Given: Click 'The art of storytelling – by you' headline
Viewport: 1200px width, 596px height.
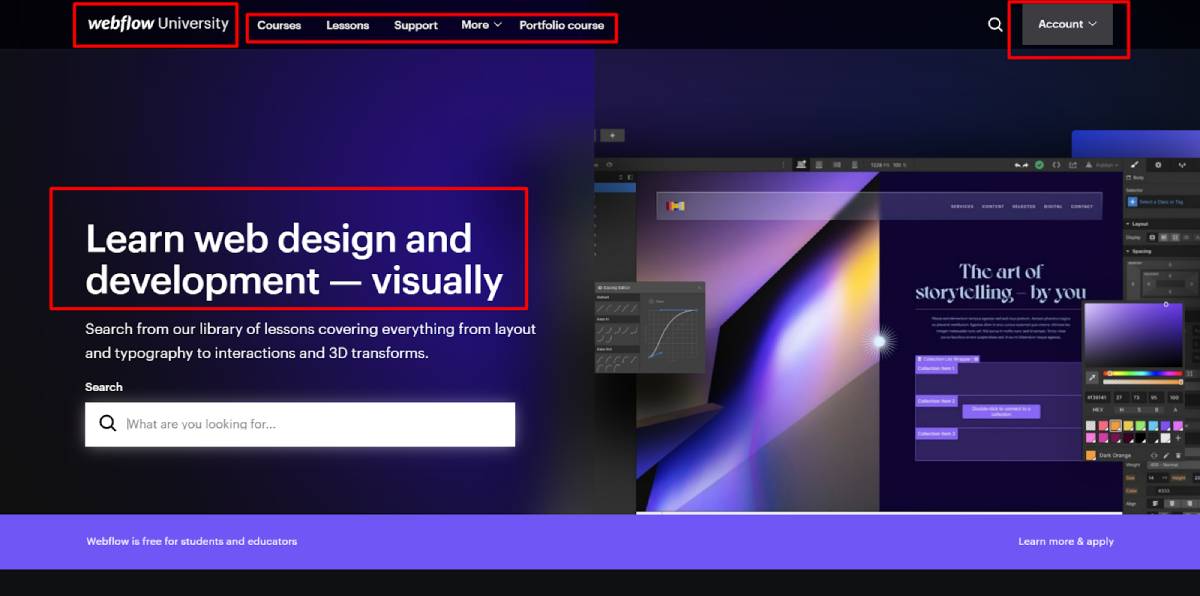Looking at the screenshot, I should (1000, 282).
